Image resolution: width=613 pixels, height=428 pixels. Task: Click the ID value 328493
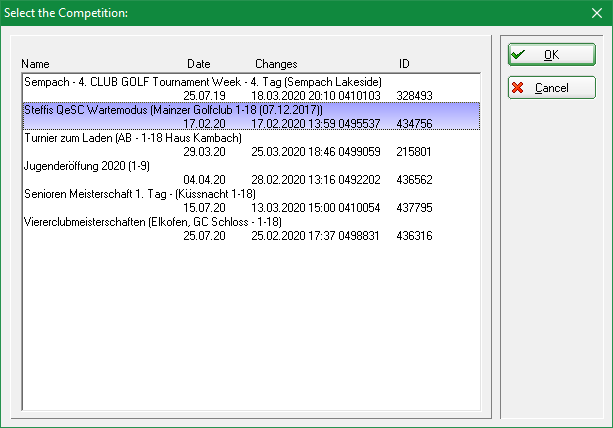pyautogui.click(x=415, y=95)
